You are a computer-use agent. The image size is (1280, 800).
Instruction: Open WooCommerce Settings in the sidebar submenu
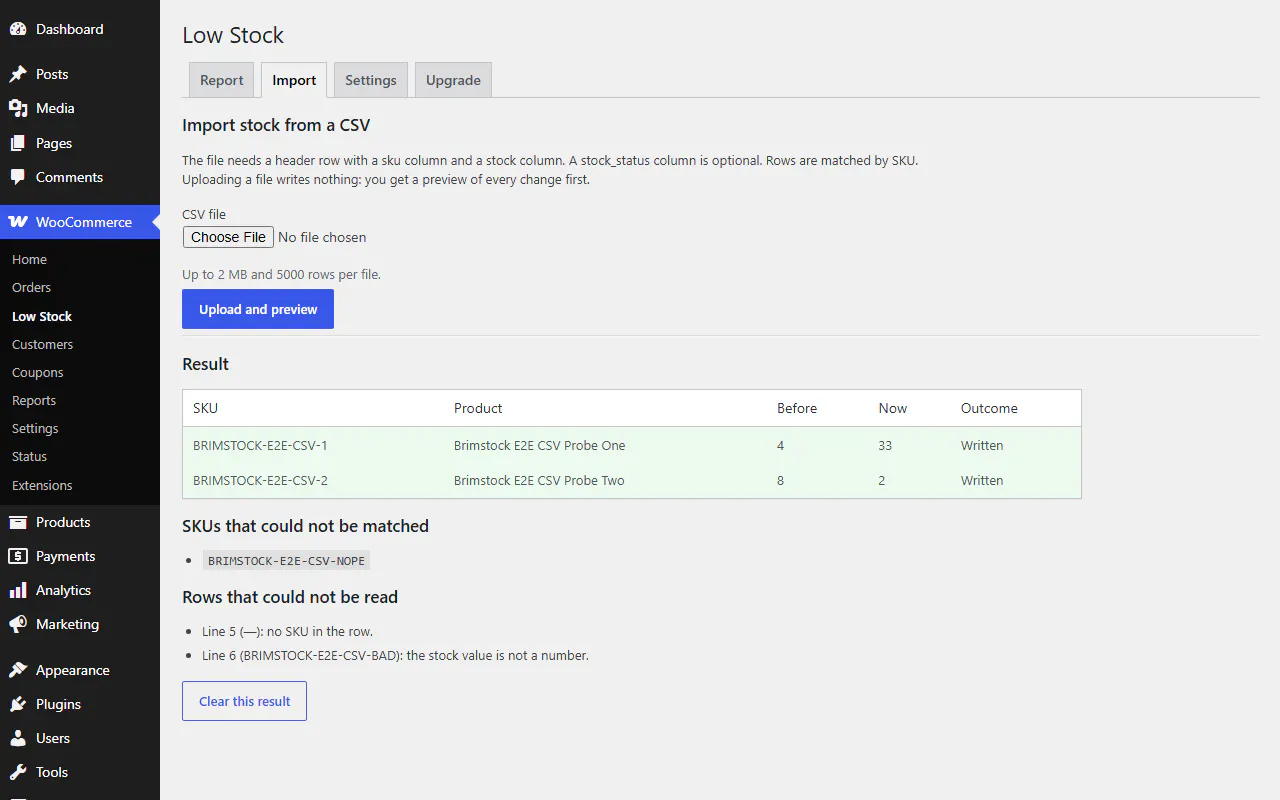[x=35, y=428]
